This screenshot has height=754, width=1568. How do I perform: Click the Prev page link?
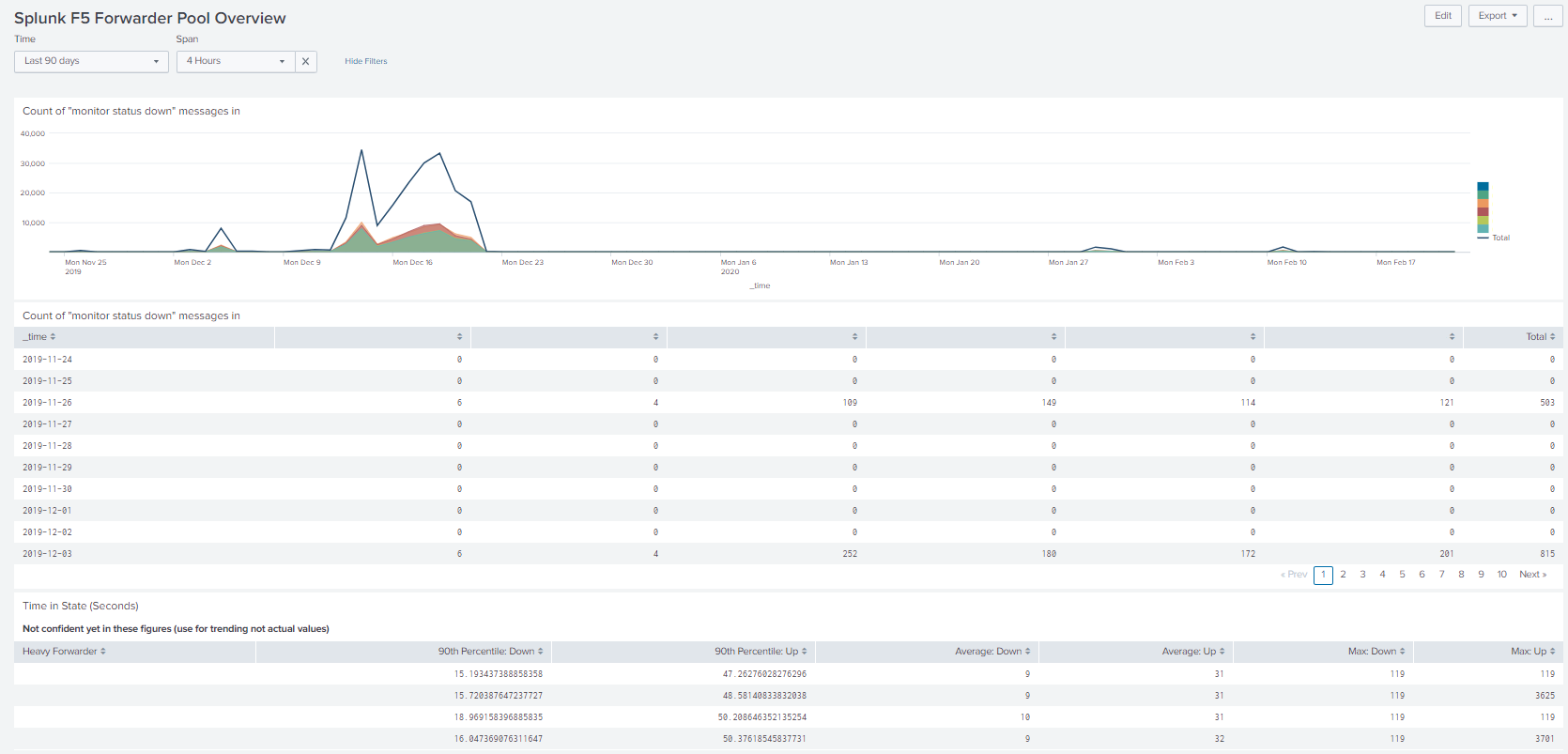pos(1294,575)
